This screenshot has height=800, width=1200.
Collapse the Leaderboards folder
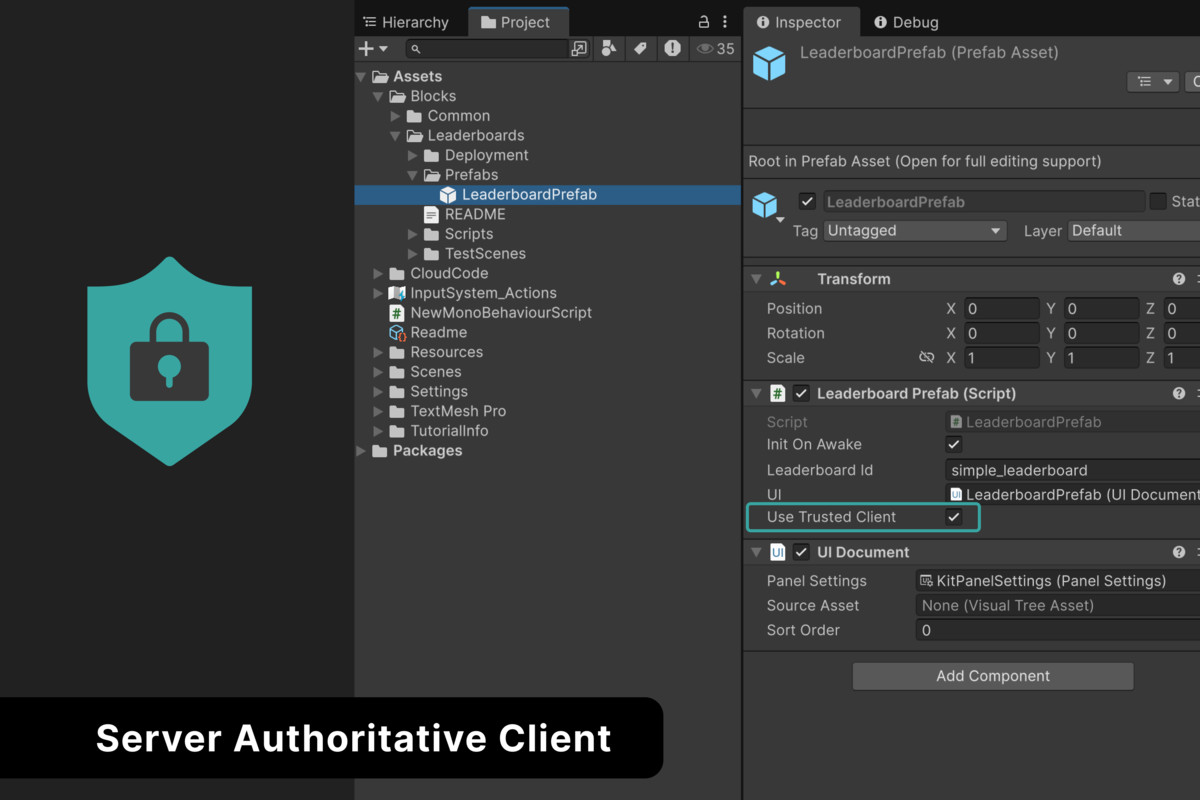tap(395, 136)
